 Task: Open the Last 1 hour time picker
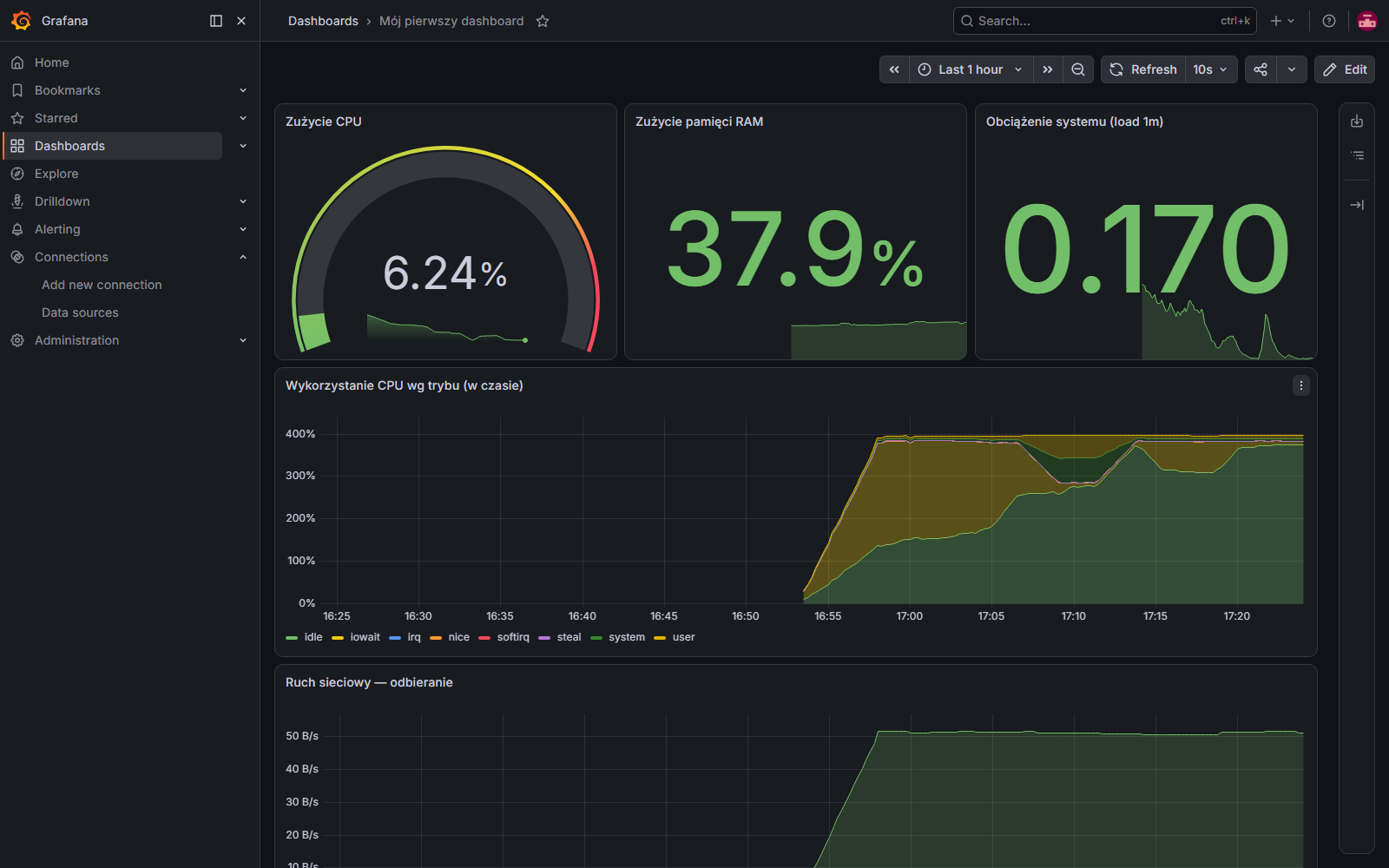click(x=971, y=69)
